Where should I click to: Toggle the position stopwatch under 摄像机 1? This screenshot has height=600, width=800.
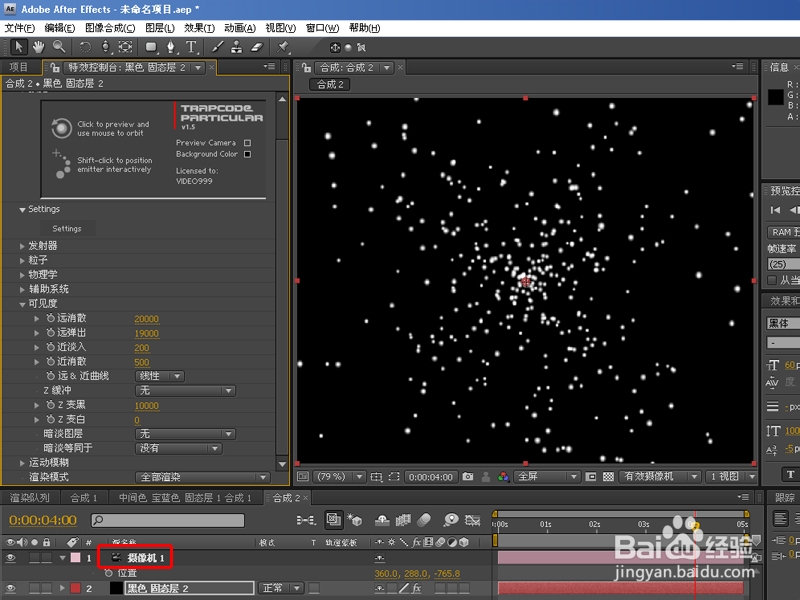(109, 573)
